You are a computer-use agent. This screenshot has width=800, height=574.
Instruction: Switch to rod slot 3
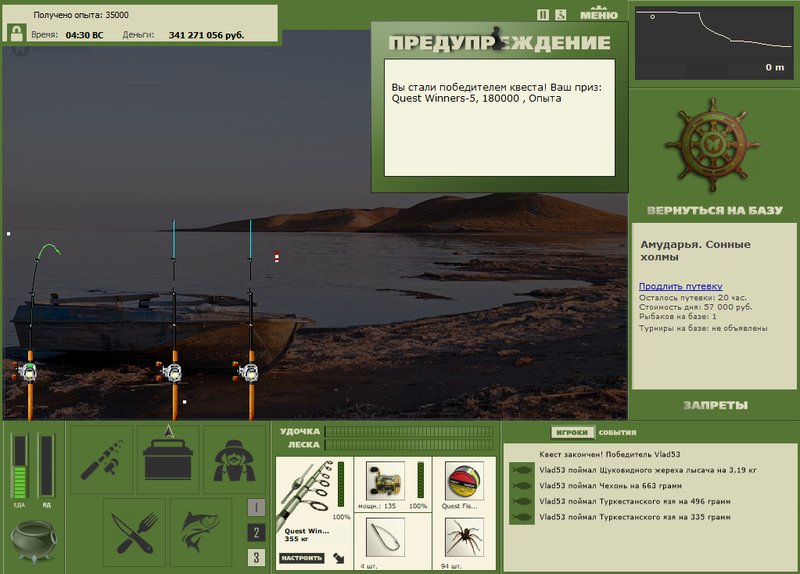256,557
